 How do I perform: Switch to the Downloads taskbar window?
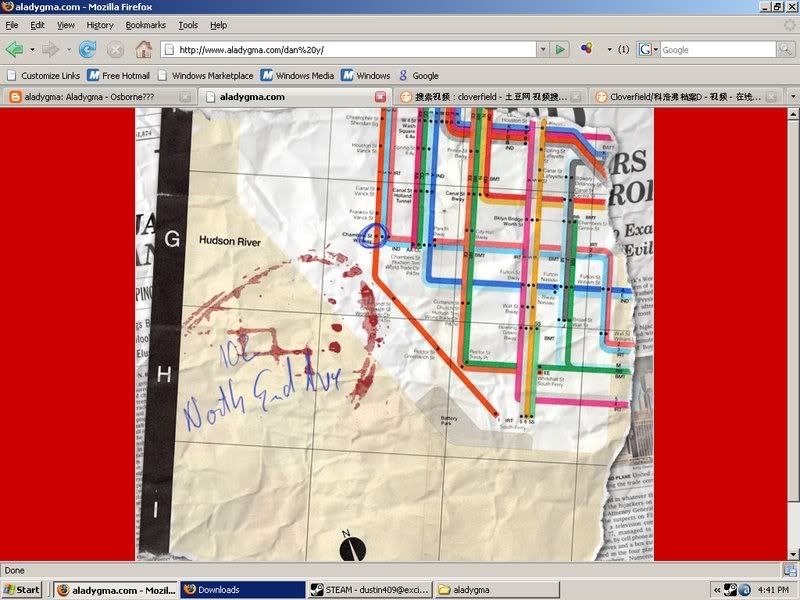(x=242, y=589)
